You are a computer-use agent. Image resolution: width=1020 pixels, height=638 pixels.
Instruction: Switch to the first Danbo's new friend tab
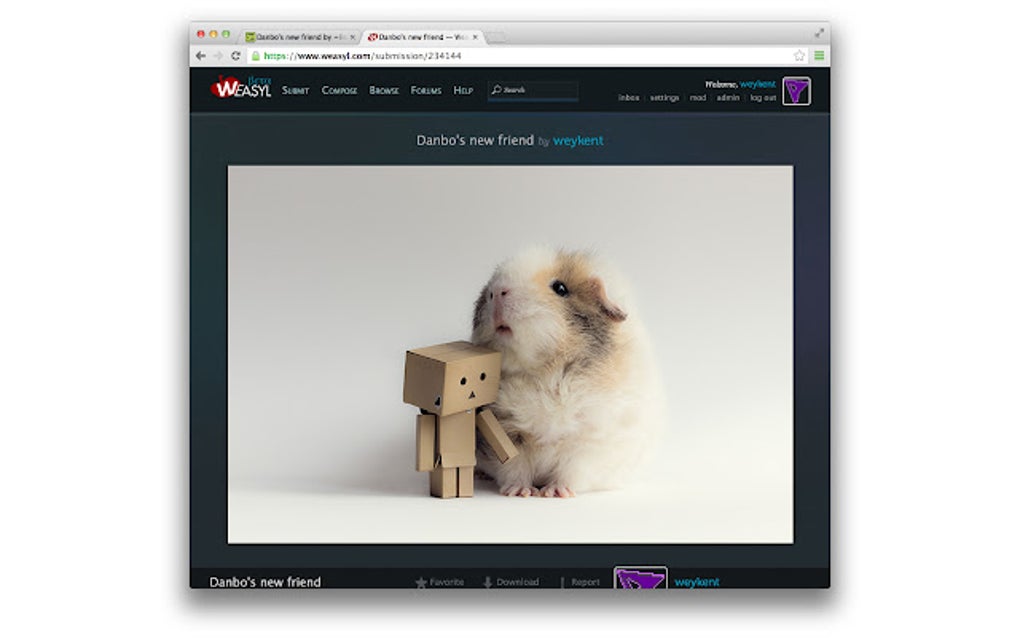point(301,37)
